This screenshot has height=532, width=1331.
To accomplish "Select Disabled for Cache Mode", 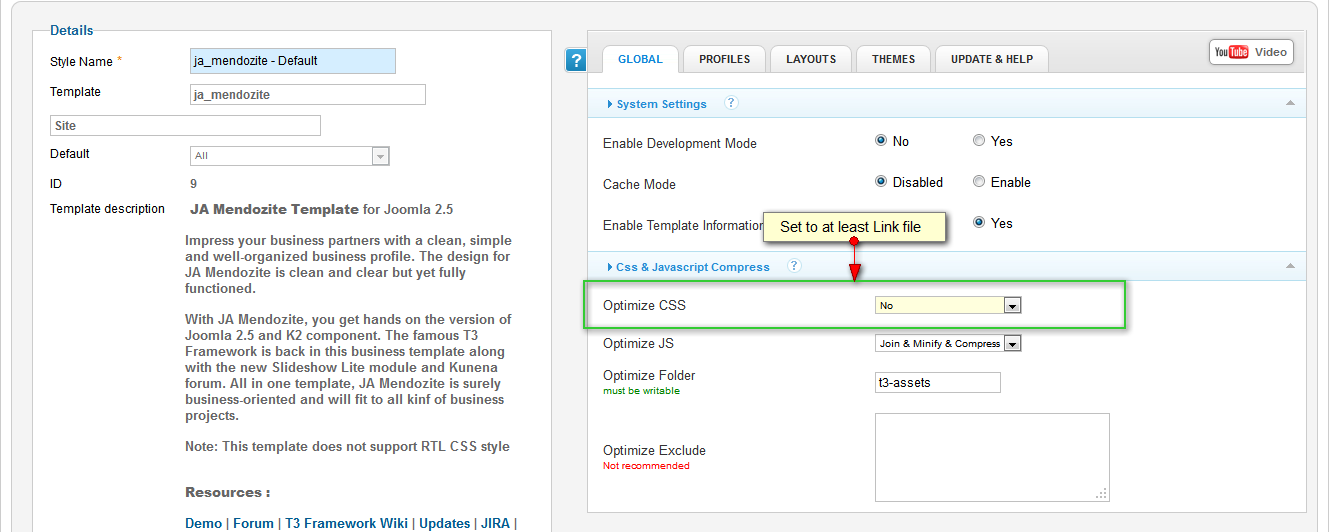I will point(881,182).
